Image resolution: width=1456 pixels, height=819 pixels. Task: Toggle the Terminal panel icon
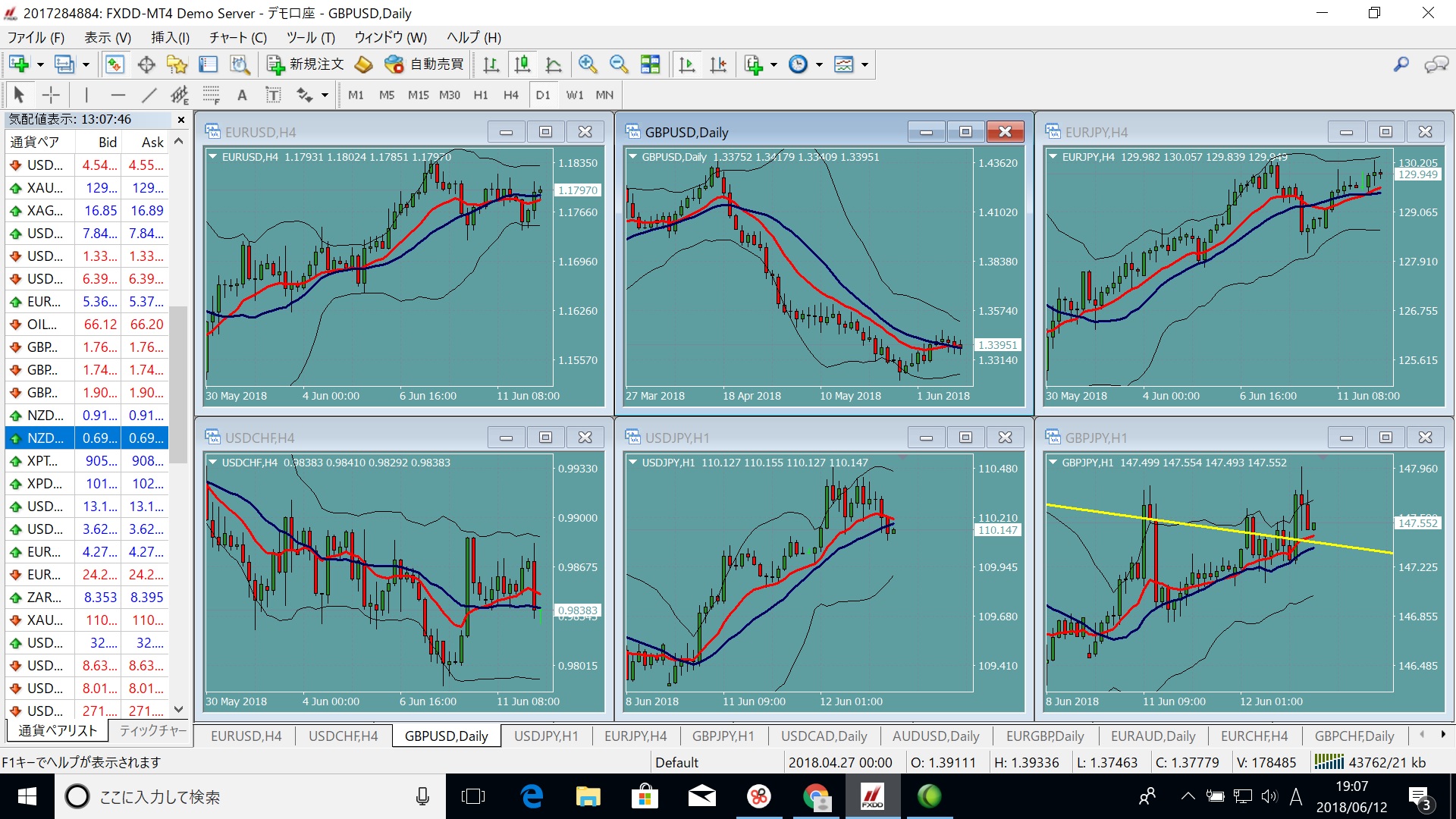(208, 64)
